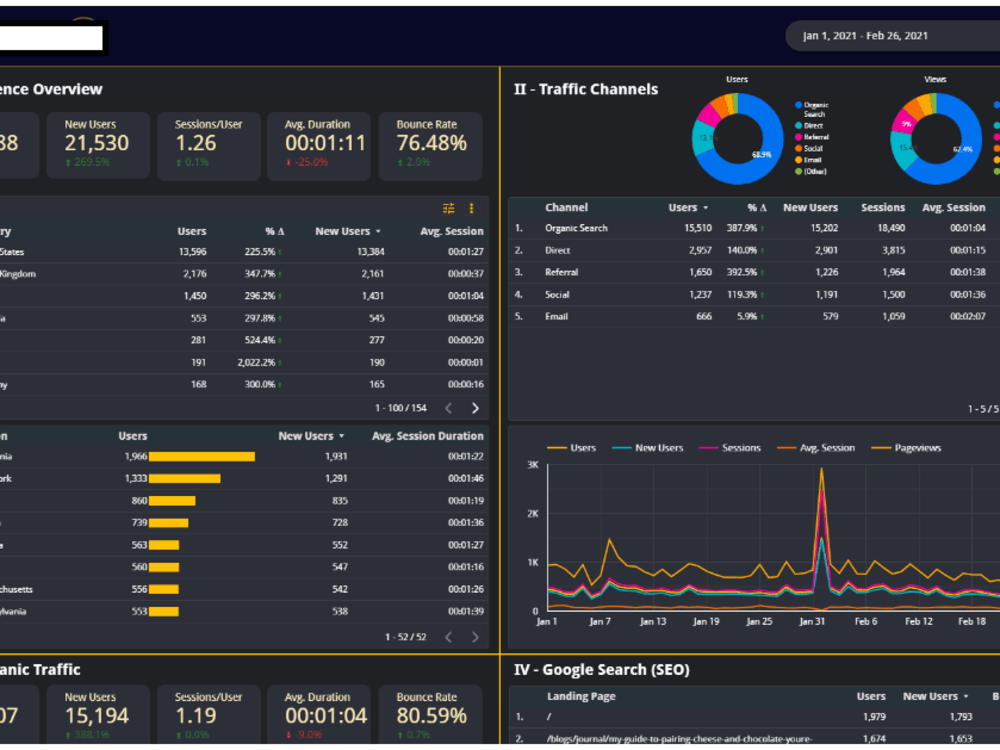The image size is (1000, 750).
Task: Sort country table by % Δ column
Action: [x=275, y=232]
